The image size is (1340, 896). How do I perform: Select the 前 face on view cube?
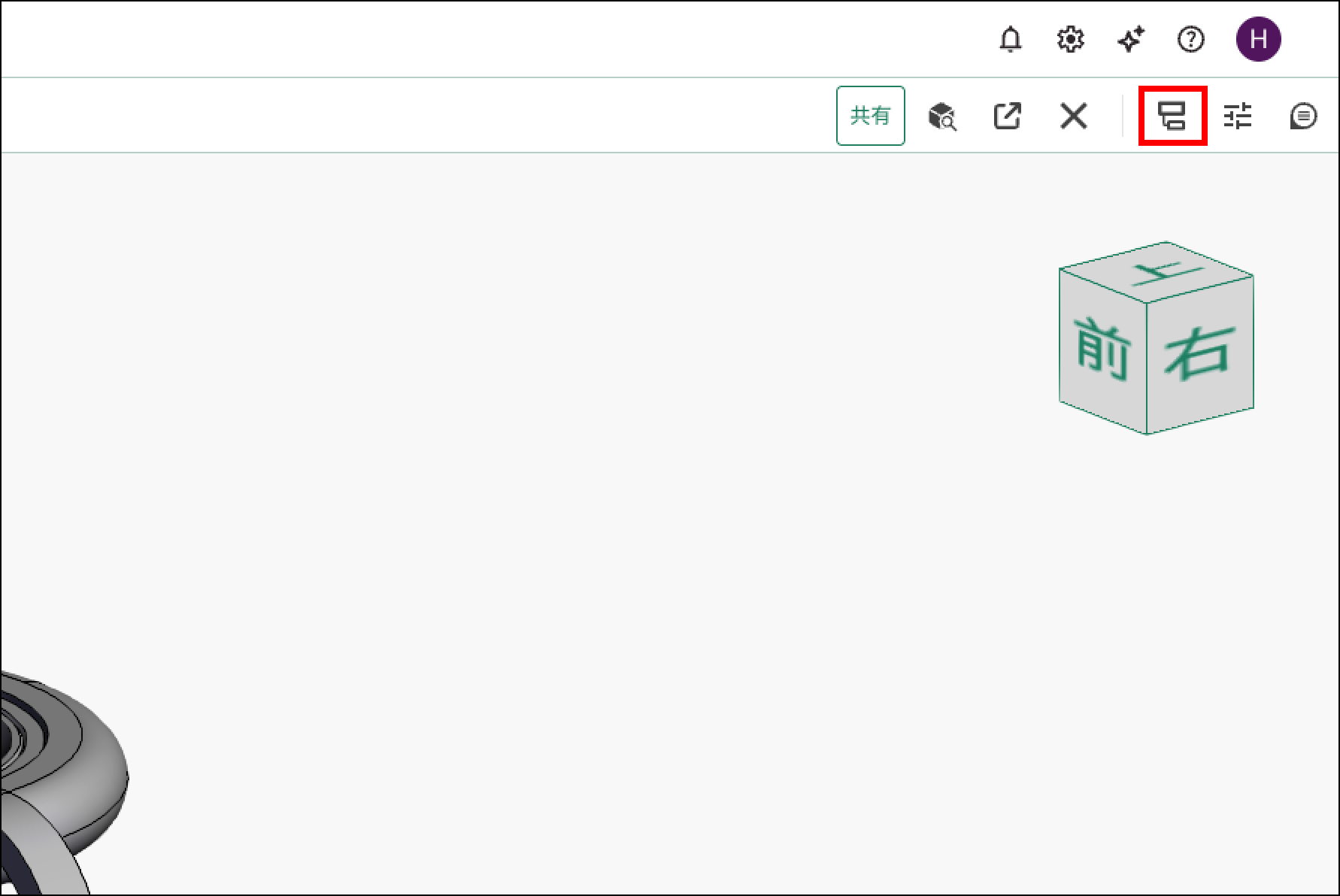point(1102,350)
